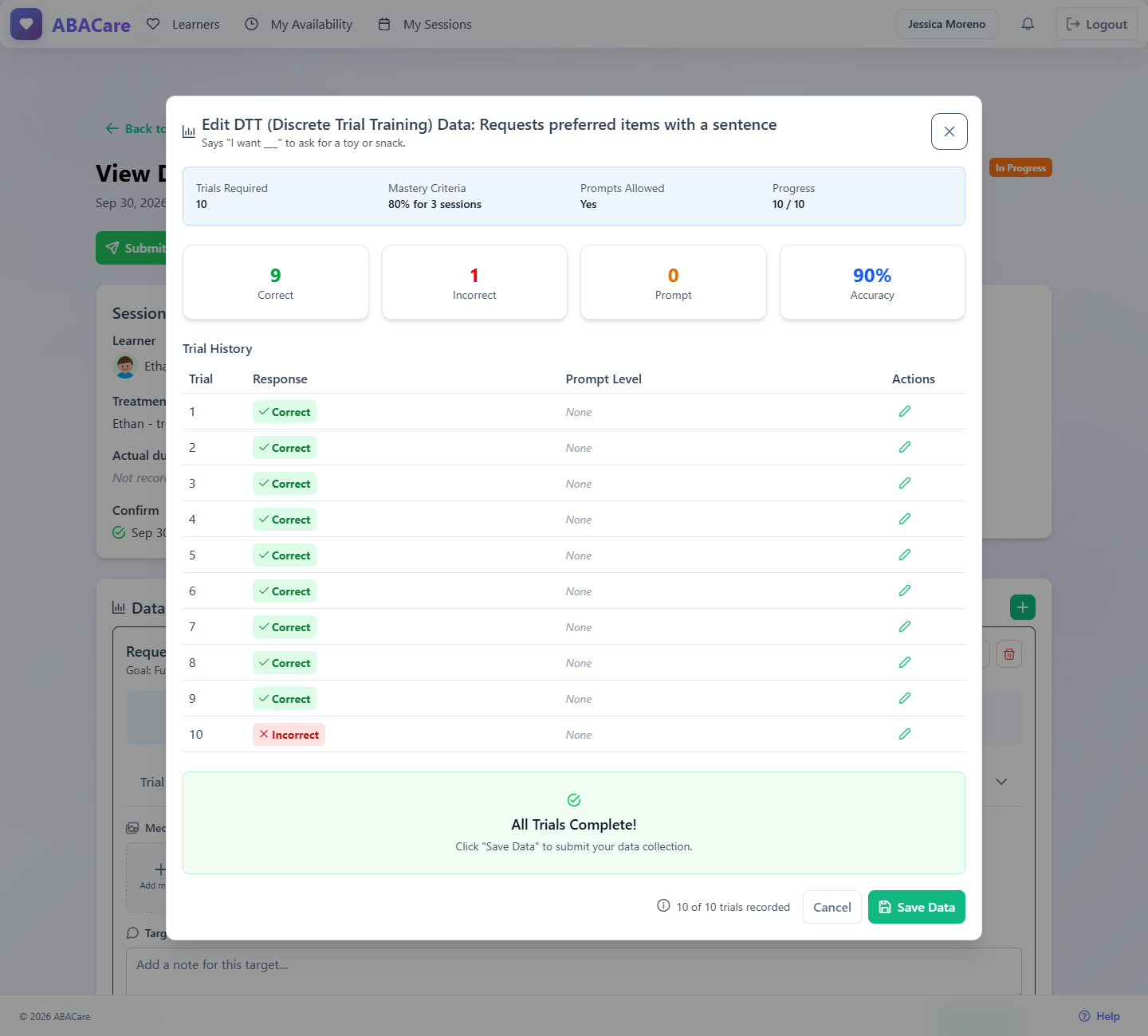Click the red trash delete icon
The image size is (1148, 1036).
click(1008, 654)
